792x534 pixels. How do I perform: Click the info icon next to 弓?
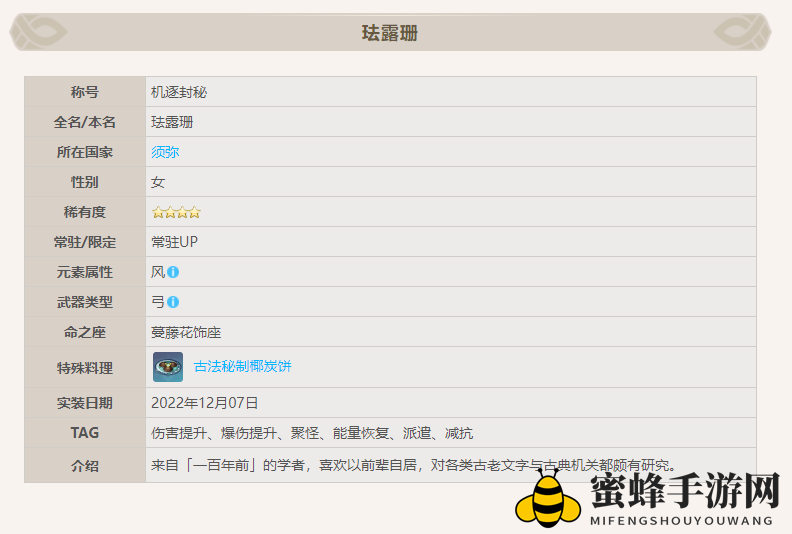[x=173, y=302]
